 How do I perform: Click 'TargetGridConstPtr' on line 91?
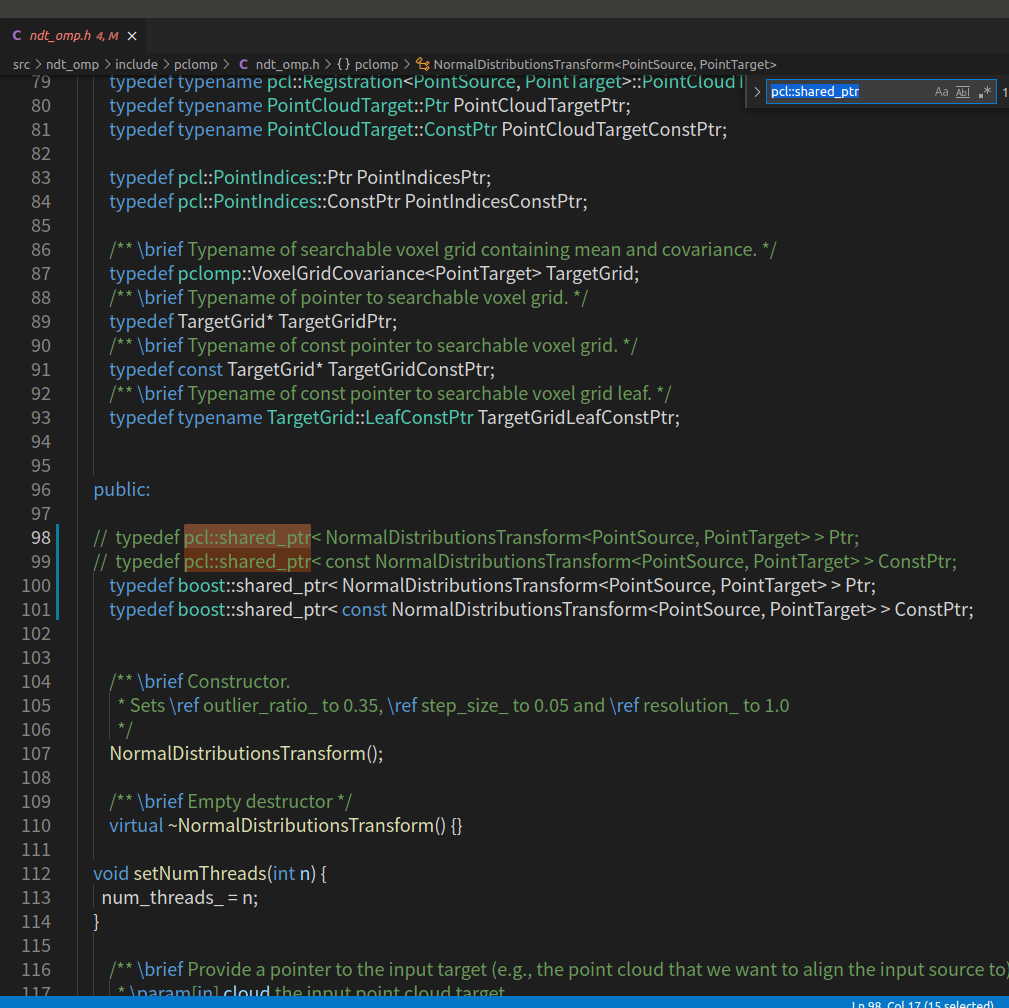[409, 369]
